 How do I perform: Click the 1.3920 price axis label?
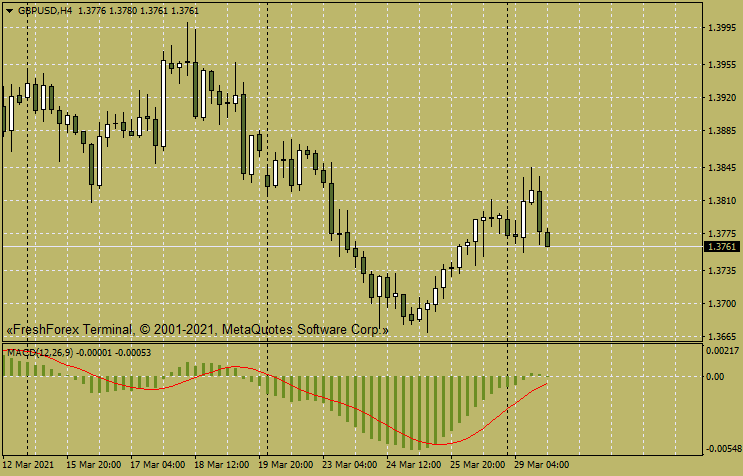pyautogui.click(x=722, y=98)
